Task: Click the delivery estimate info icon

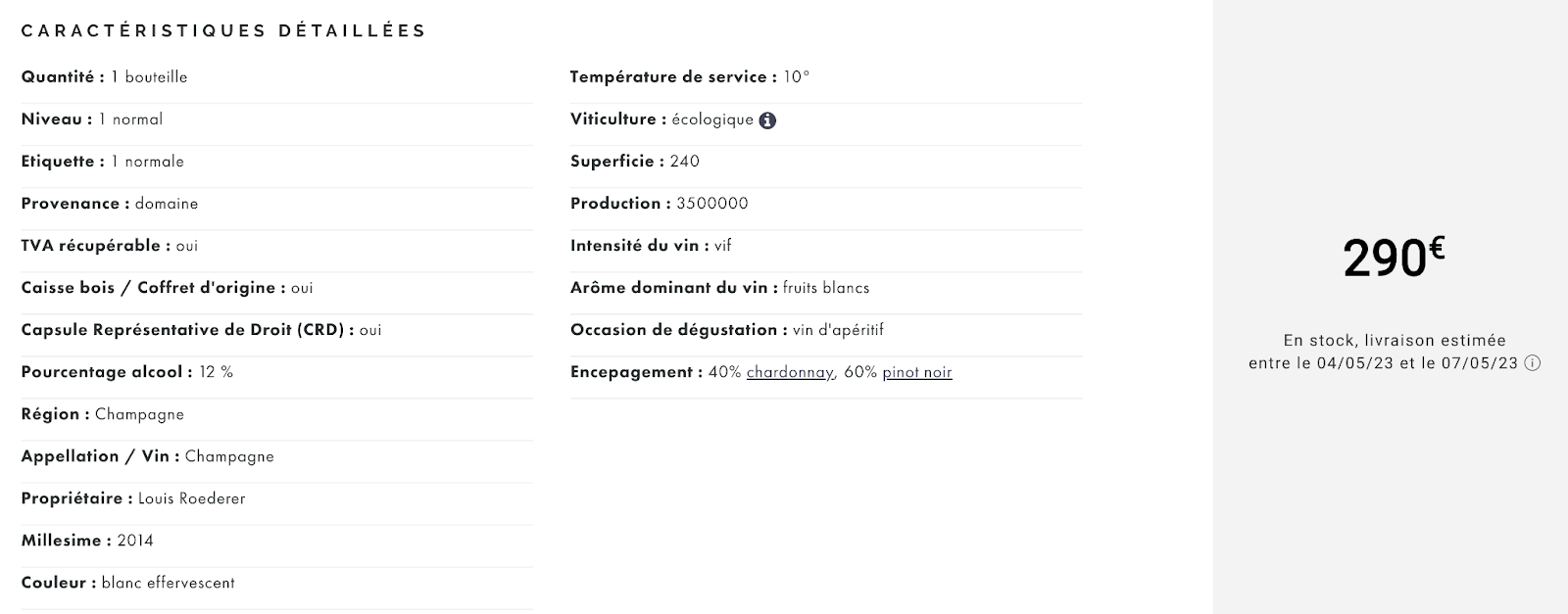Action: (1533, 363)
